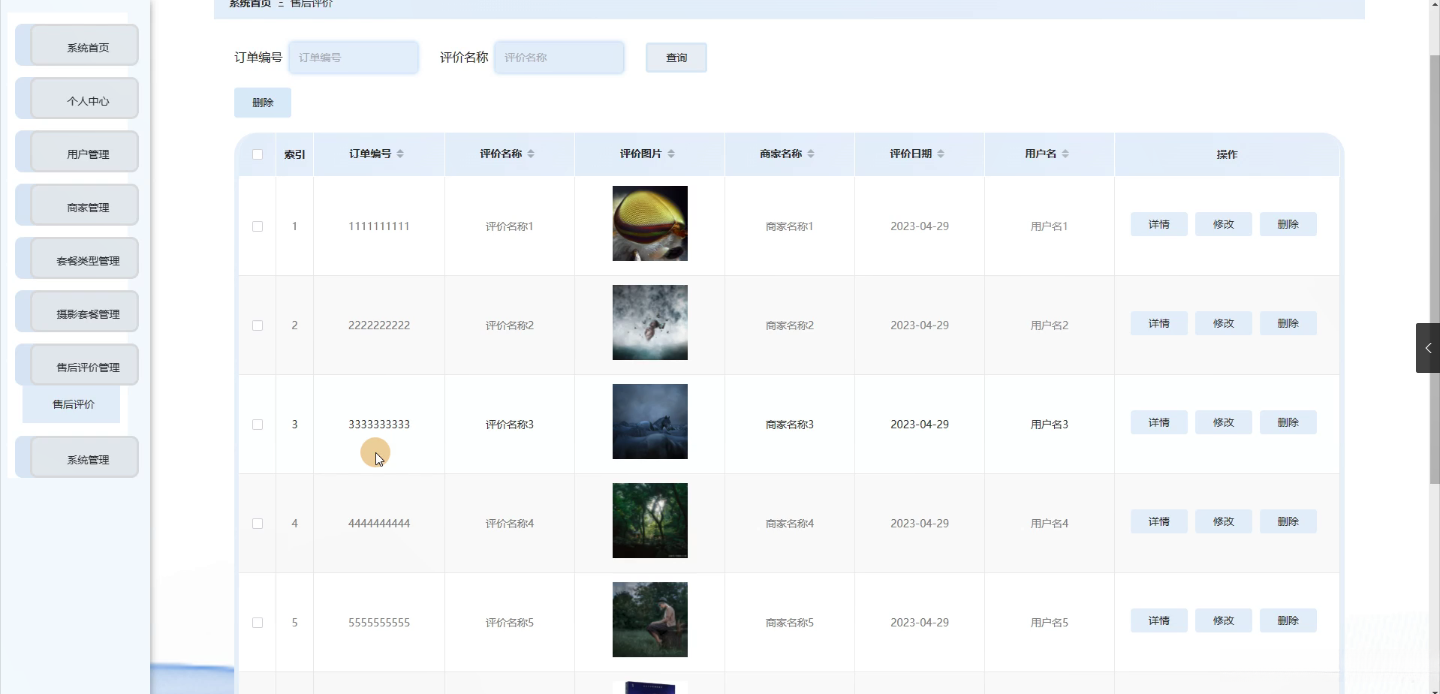Check the row 4 checkbox
The image size is (1440, 694).
coord(257,523)
